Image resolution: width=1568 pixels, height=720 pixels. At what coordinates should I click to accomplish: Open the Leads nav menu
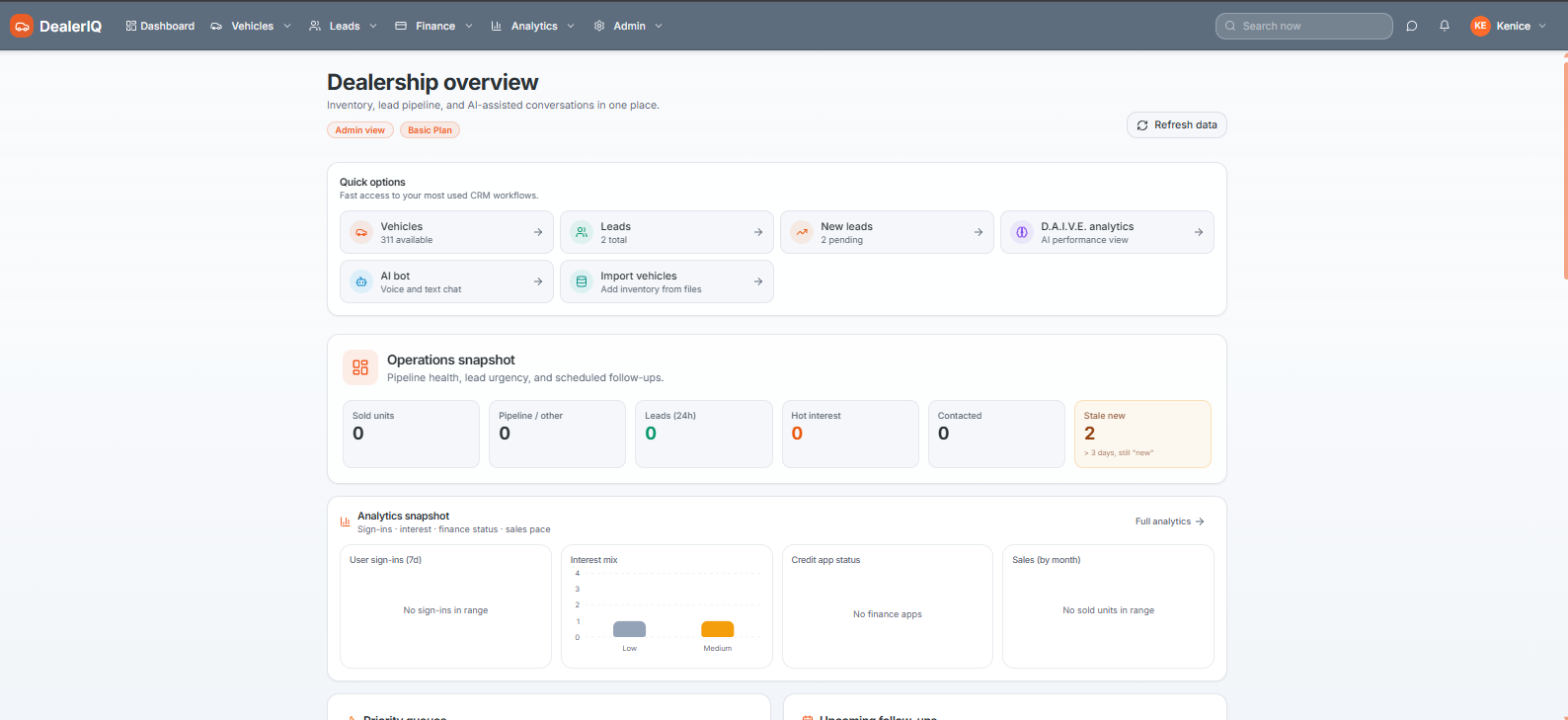(343, 26)
